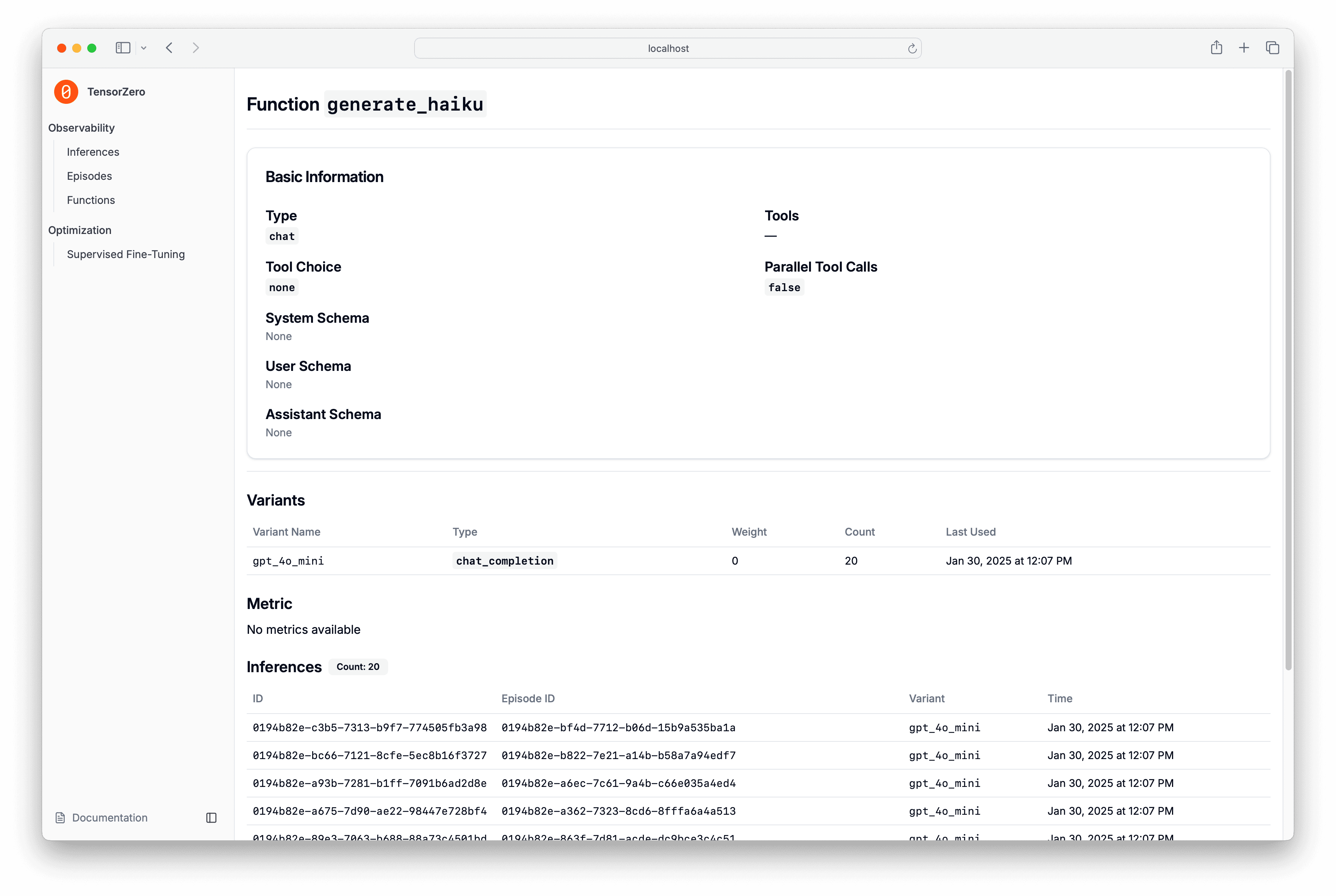The width and height of the screenshot is (1336, 896).
Task: Open Inferences in the sidebar
Action: pos(93,152)
